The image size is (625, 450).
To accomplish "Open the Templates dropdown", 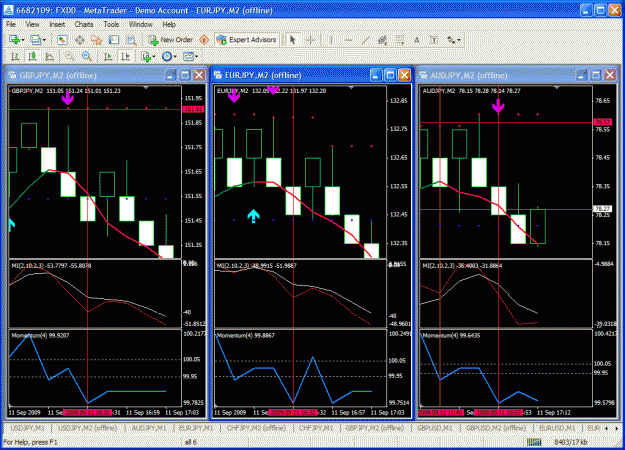I will pos(191,56).
